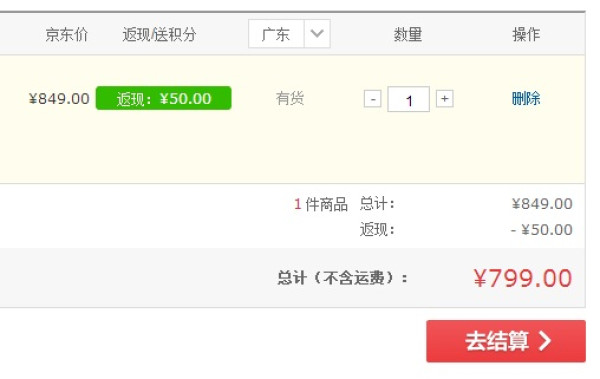Select the 京东价 column header
The image size is (600, 379).
(67, 34)
